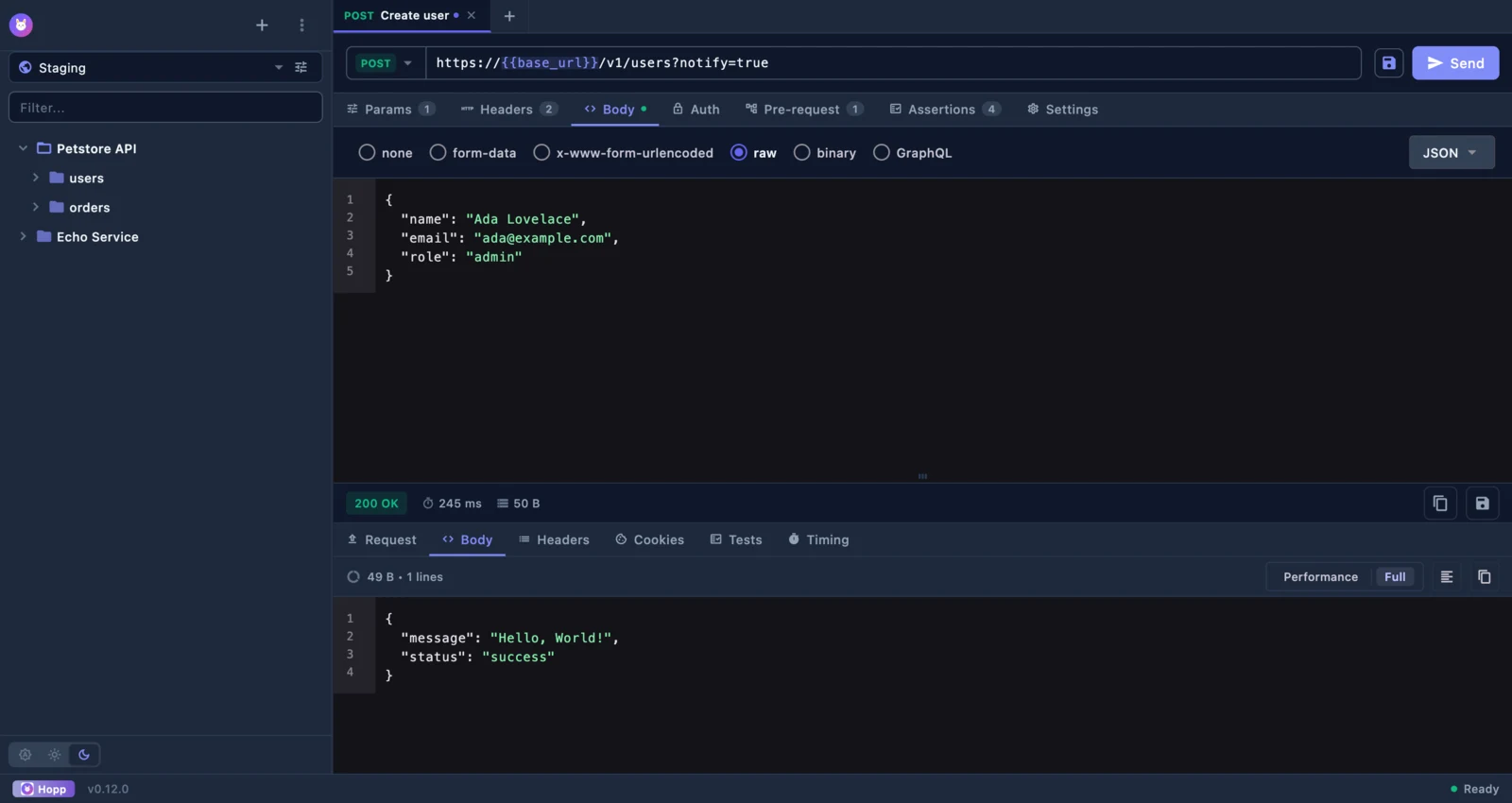Click the 200 OK status badge
The width and height of the screenshot is (1512, 803).
[x=376, y=504]
